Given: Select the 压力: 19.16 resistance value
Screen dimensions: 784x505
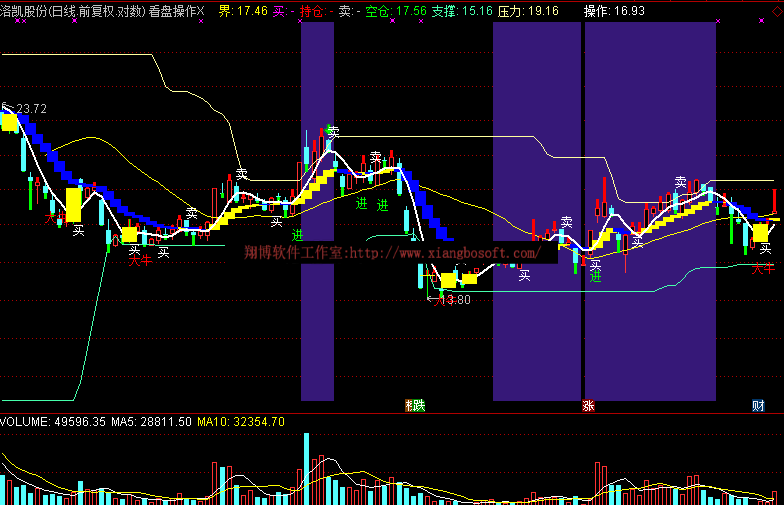Looking at the screenshot, I should coord(528,10).
